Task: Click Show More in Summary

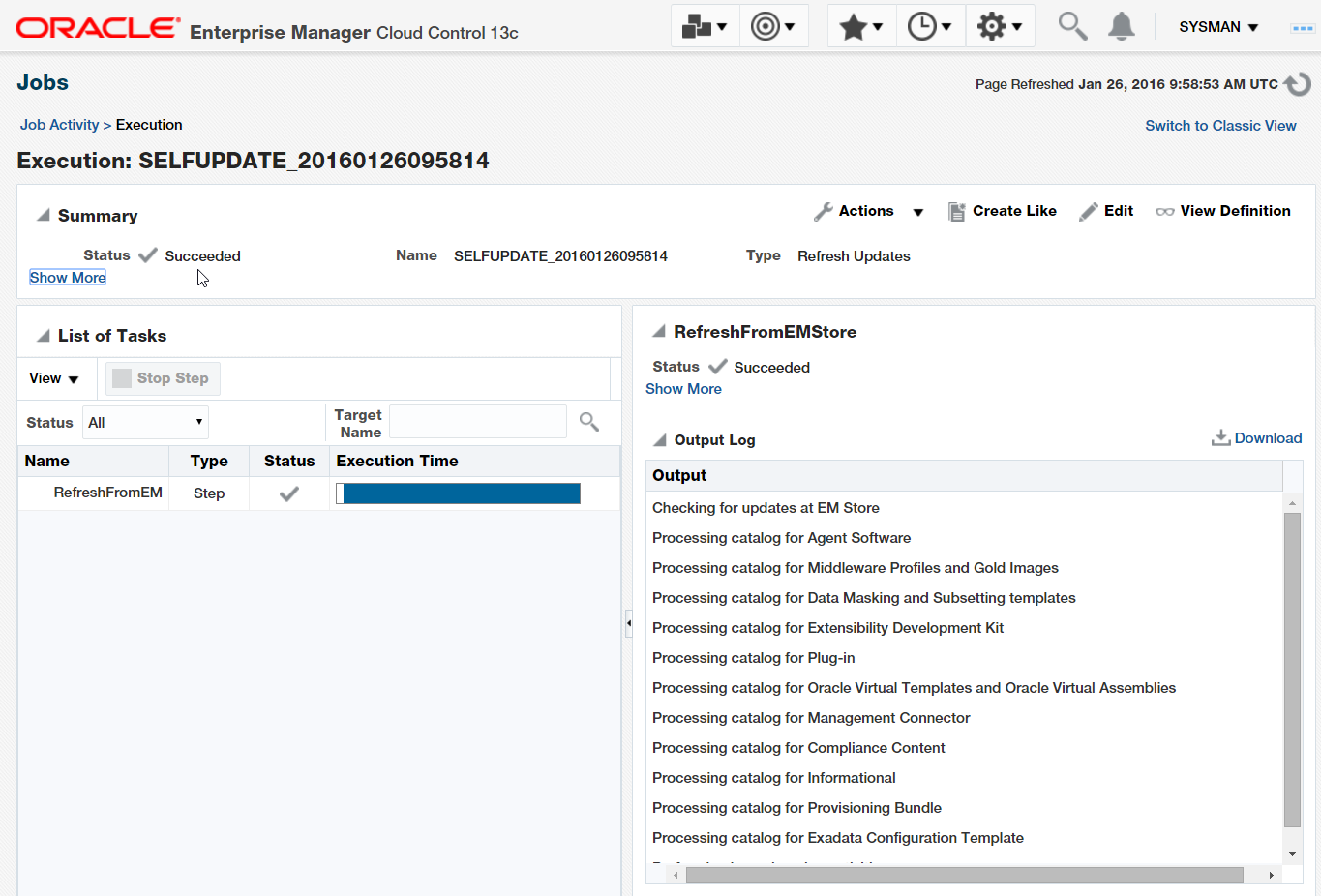Action: (x=68, y=278)
